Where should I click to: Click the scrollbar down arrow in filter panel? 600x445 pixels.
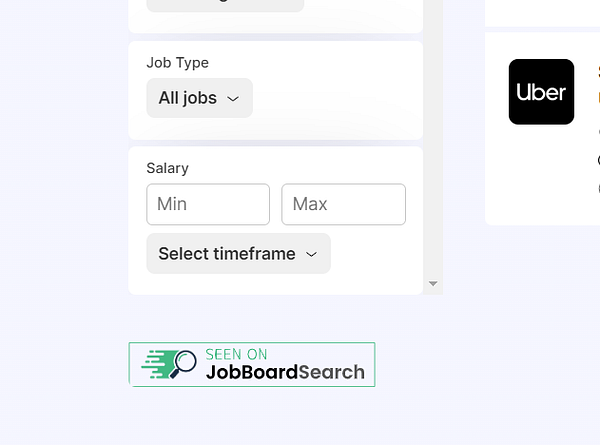pos(433,284)
